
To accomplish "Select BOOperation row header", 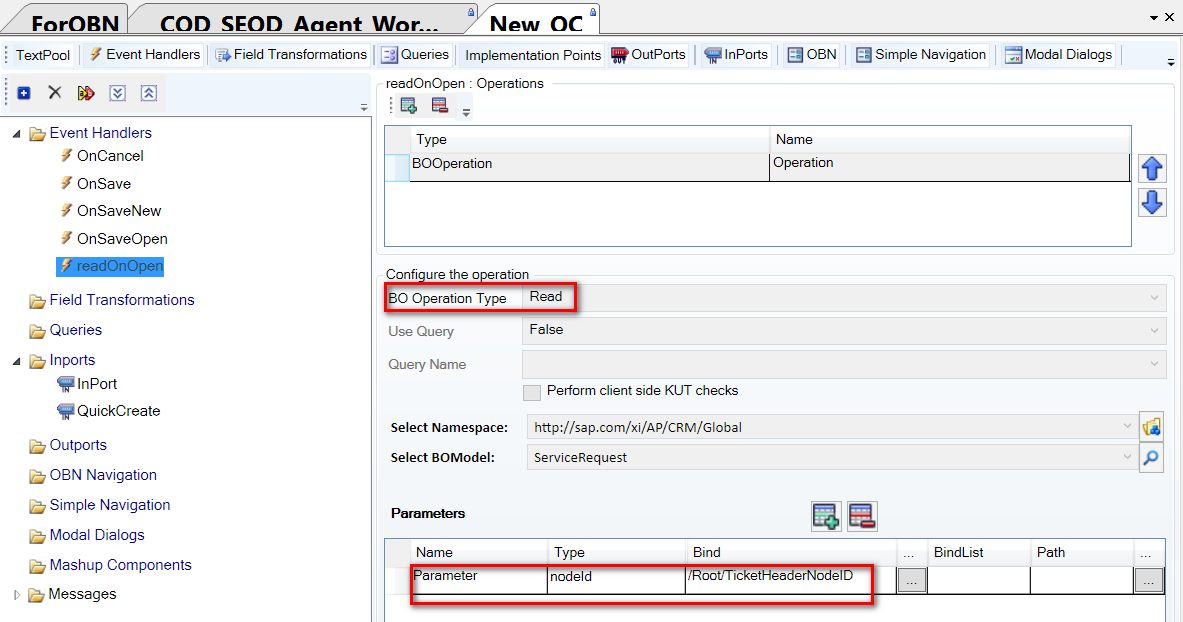I will (397, 167).
